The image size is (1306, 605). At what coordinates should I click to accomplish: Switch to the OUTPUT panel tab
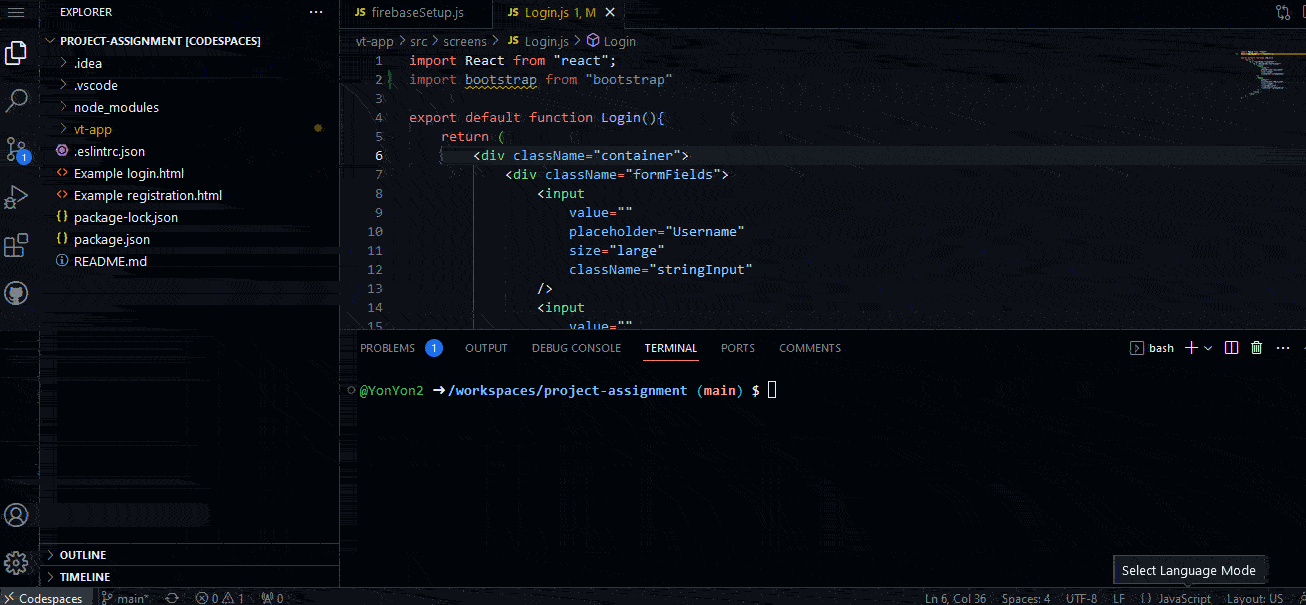486,348
